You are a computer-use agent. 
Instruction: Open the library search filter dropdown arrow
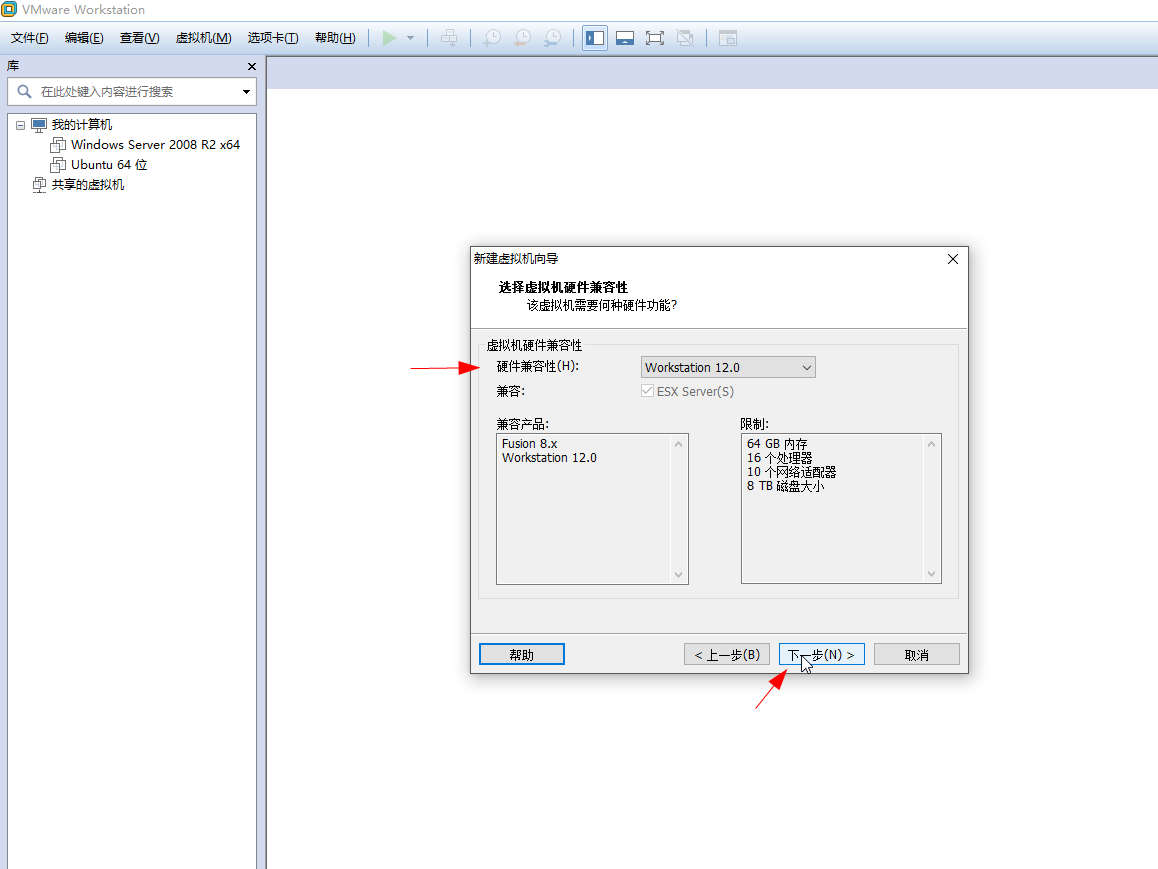[247, 92]
